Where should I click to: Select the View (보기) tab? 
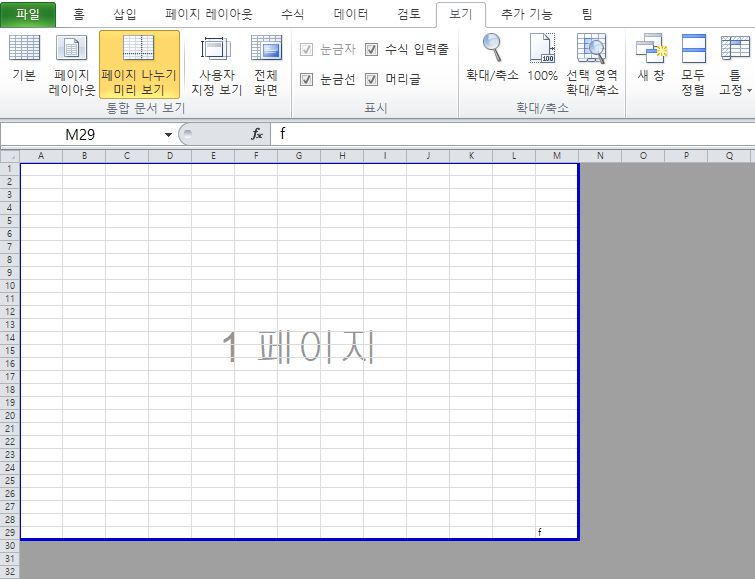(461, 14)
